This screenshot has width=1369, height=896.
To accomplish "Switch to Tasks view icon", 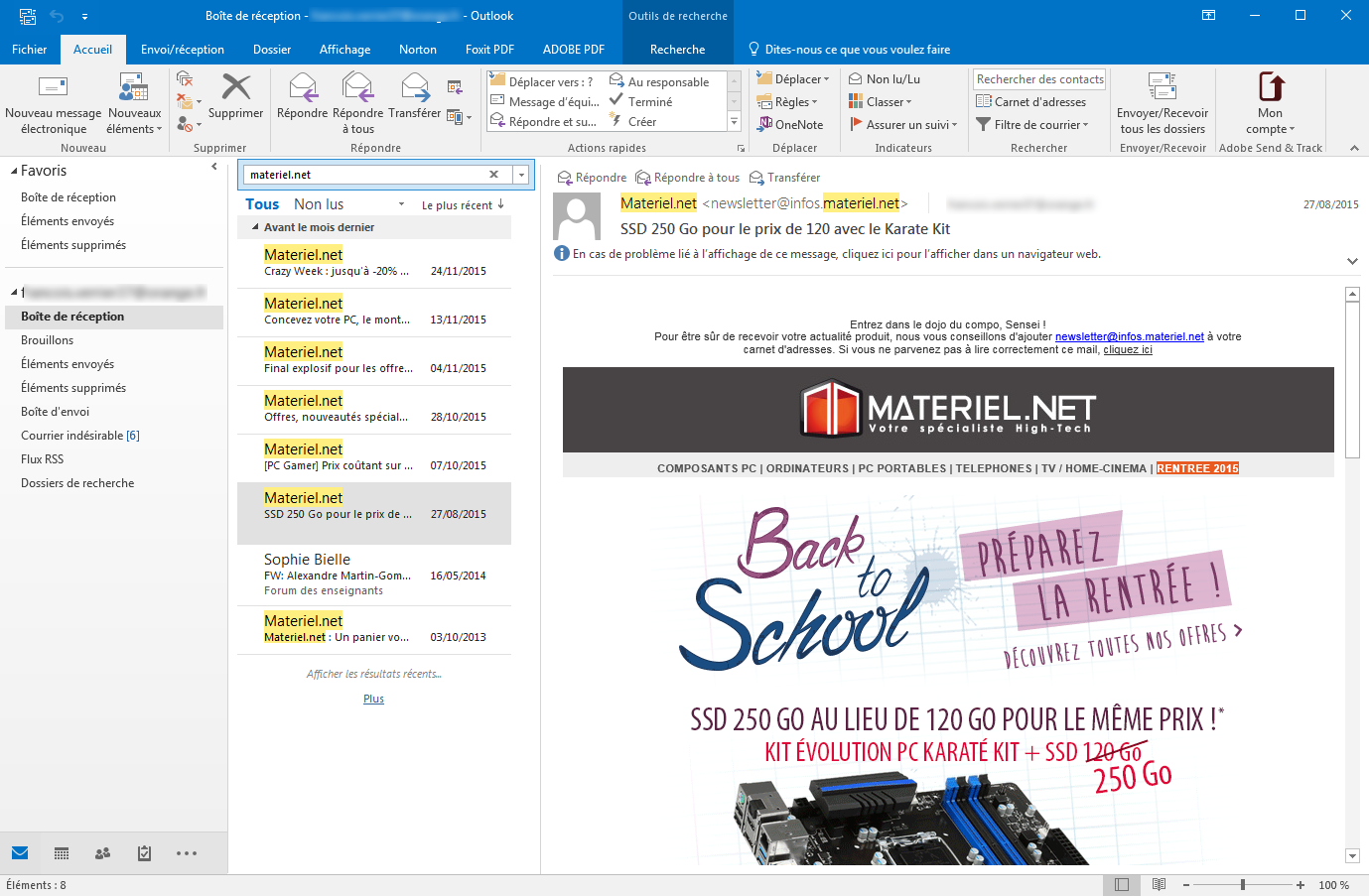I will pyautogui.click(x=144, y=853).
